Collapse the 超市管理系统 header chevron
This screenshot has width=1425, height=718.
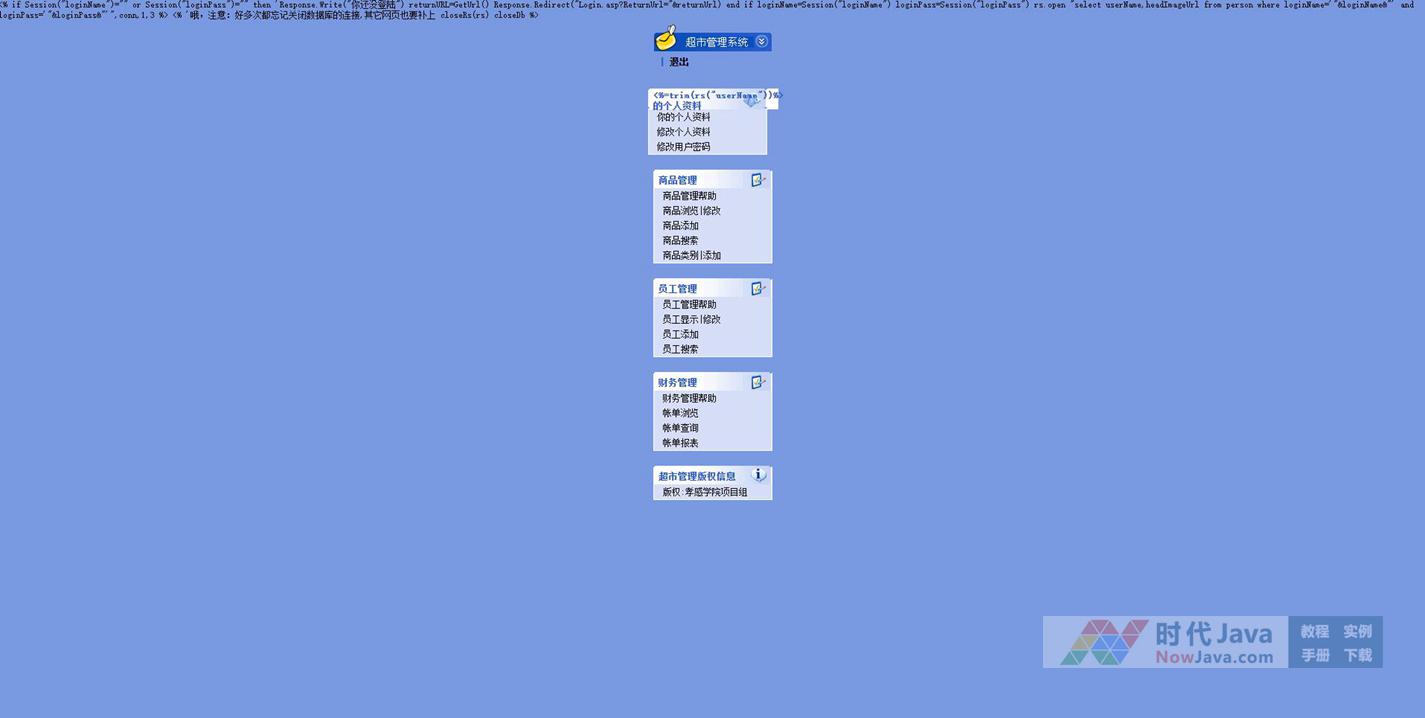click(x=762, y=41)
